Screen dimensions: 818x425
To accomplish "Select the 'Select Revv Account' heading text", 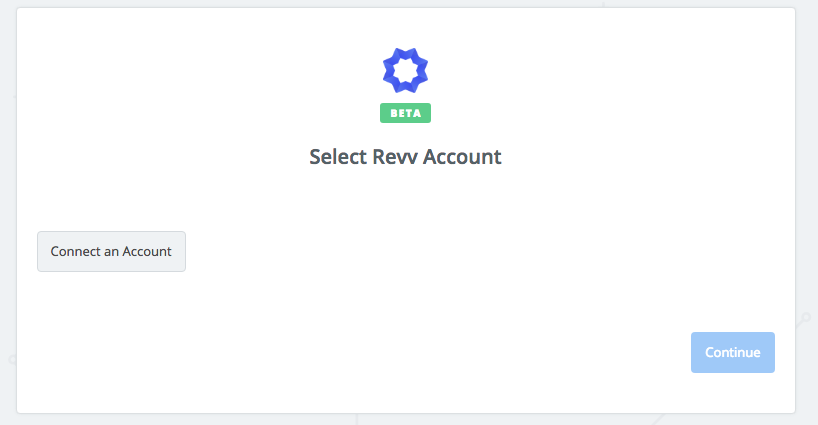I will [405, 157].
